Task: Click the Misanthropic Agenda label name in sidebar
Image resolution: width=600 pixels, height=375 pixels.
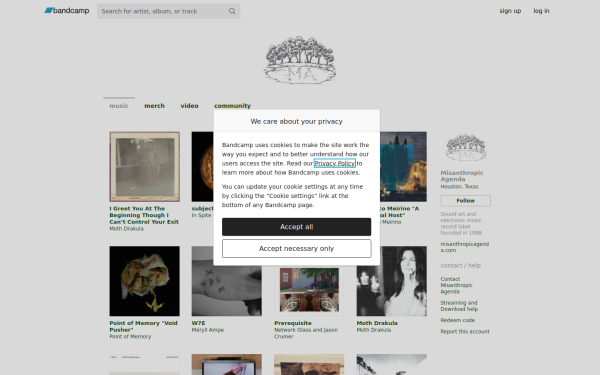Action: click(462, 176)
